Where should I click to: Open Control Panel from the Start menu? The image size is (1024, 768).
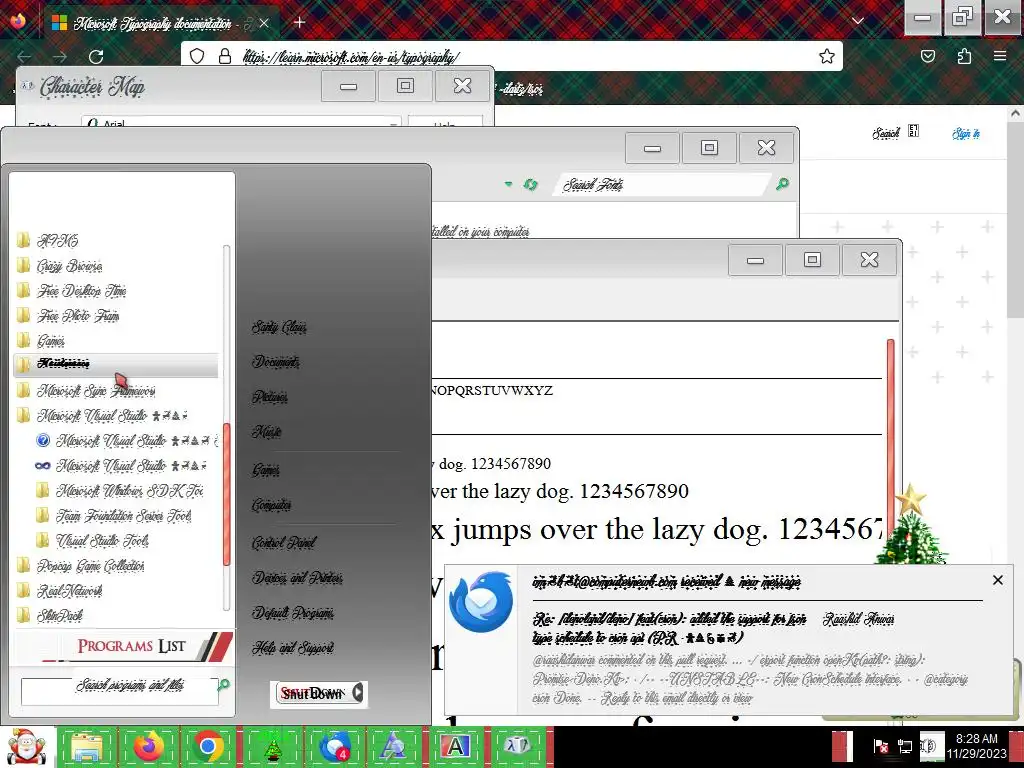(283, 543)
